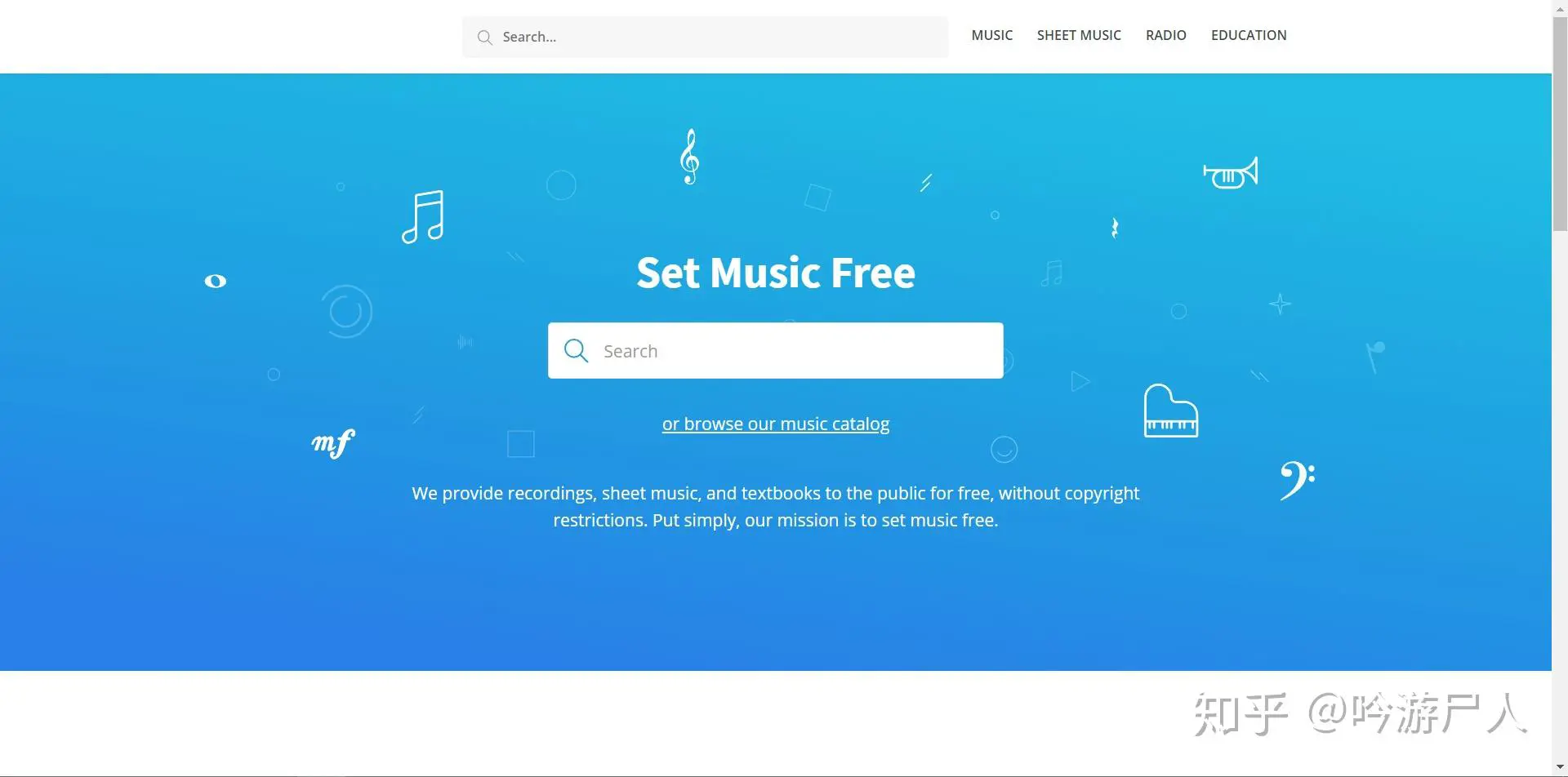Open the MUSIC menu

pos(991,35)
